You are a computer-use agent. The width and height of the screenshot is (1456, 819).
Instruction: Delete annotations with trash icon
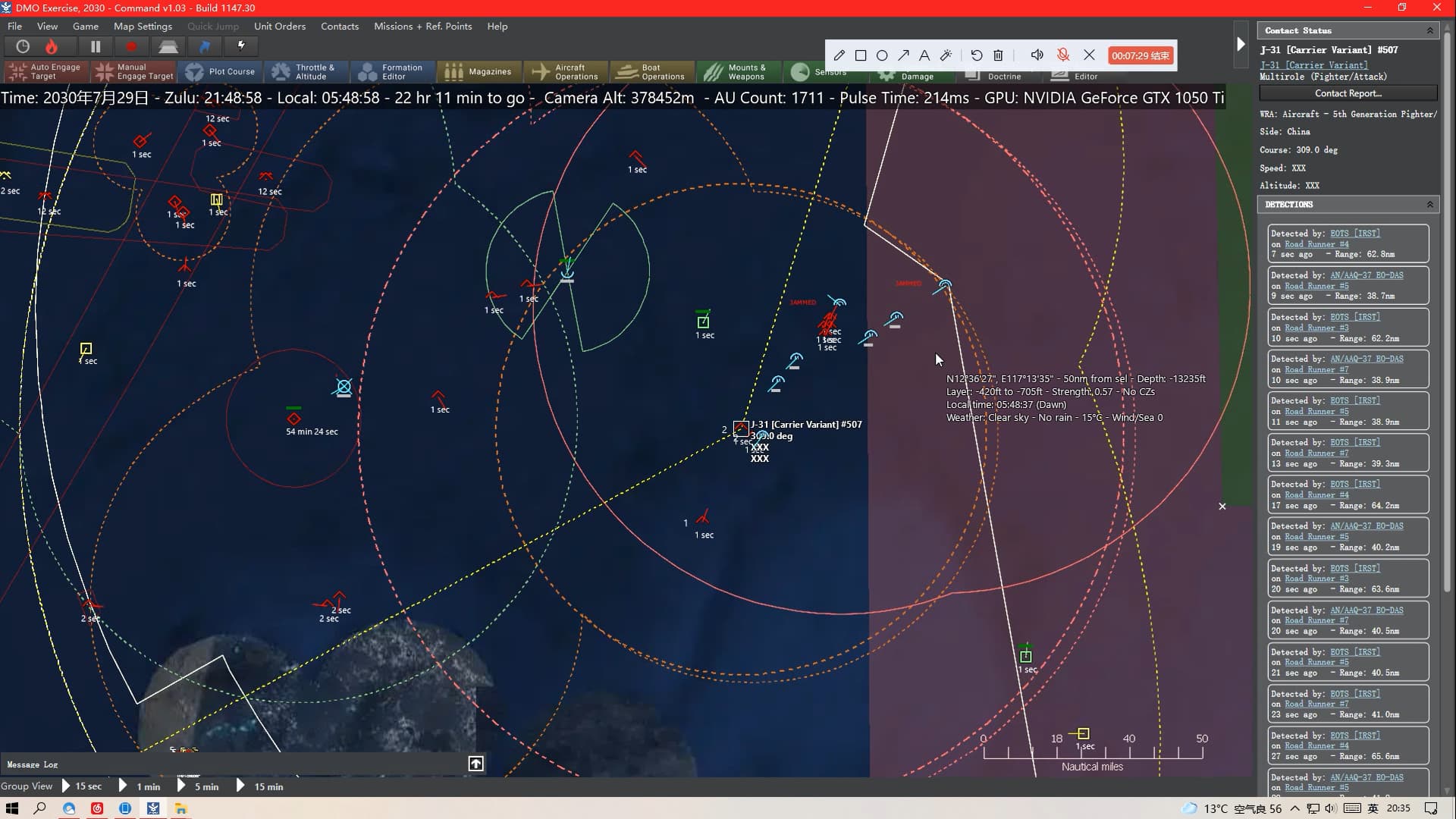pyautogui.click(x=998, y=55)
